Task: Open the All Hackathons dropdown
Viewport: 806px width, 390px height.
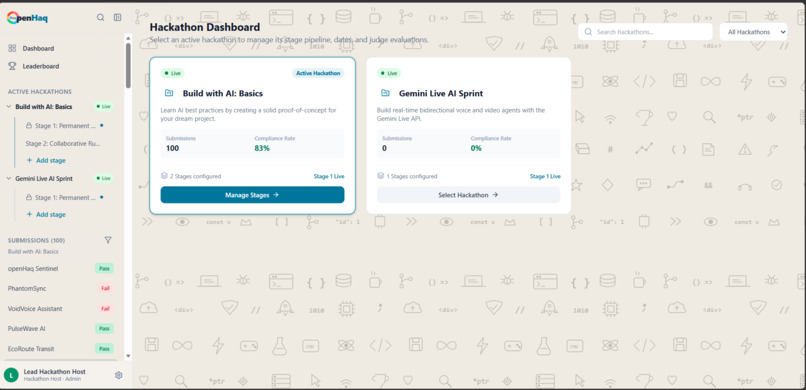Action: coord(753,32)
